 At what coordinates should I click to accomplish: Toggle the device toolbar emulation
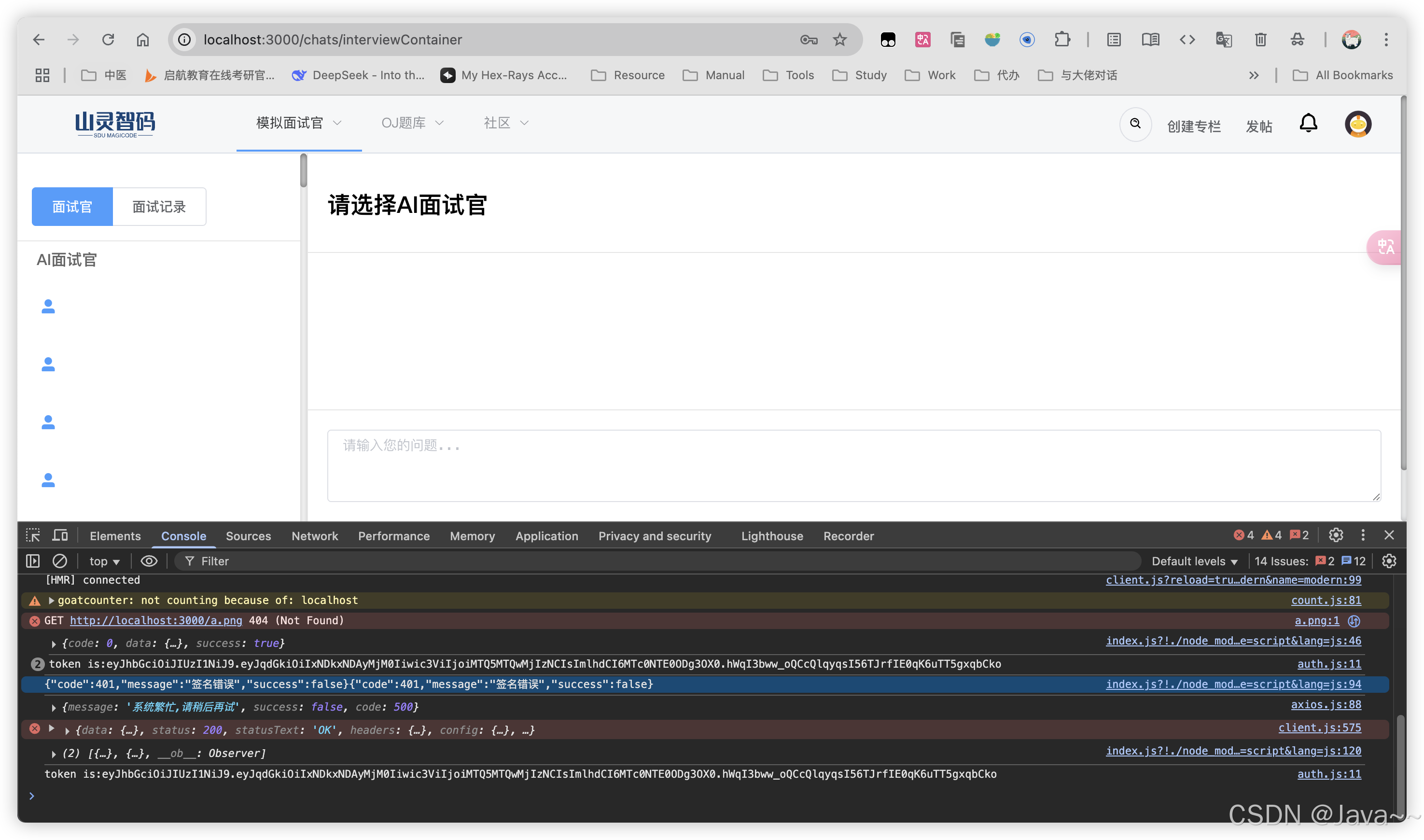click(x=60, y=535)
